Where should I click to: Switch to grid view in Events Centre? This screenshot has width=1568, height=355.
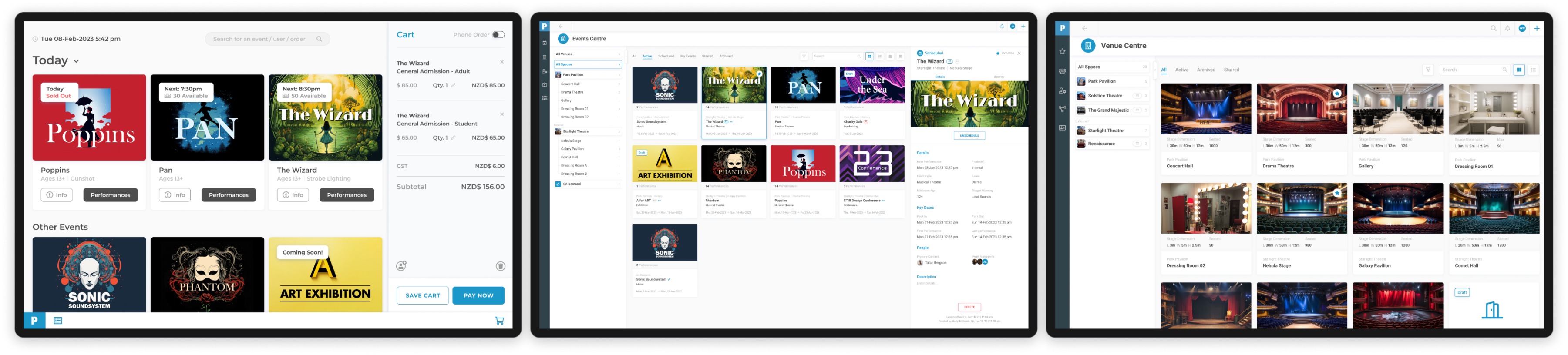(x=869, y=57)
